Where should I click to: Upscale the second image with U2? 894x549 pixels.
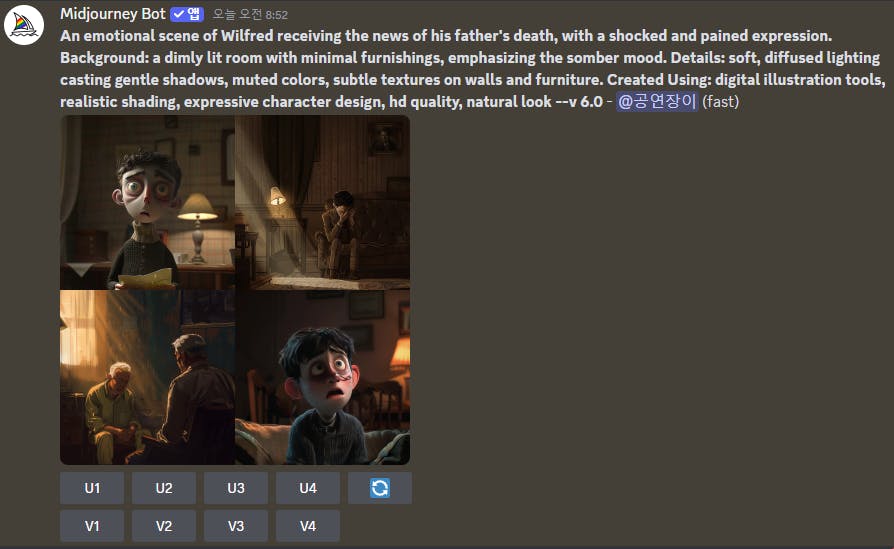[164, 488]
